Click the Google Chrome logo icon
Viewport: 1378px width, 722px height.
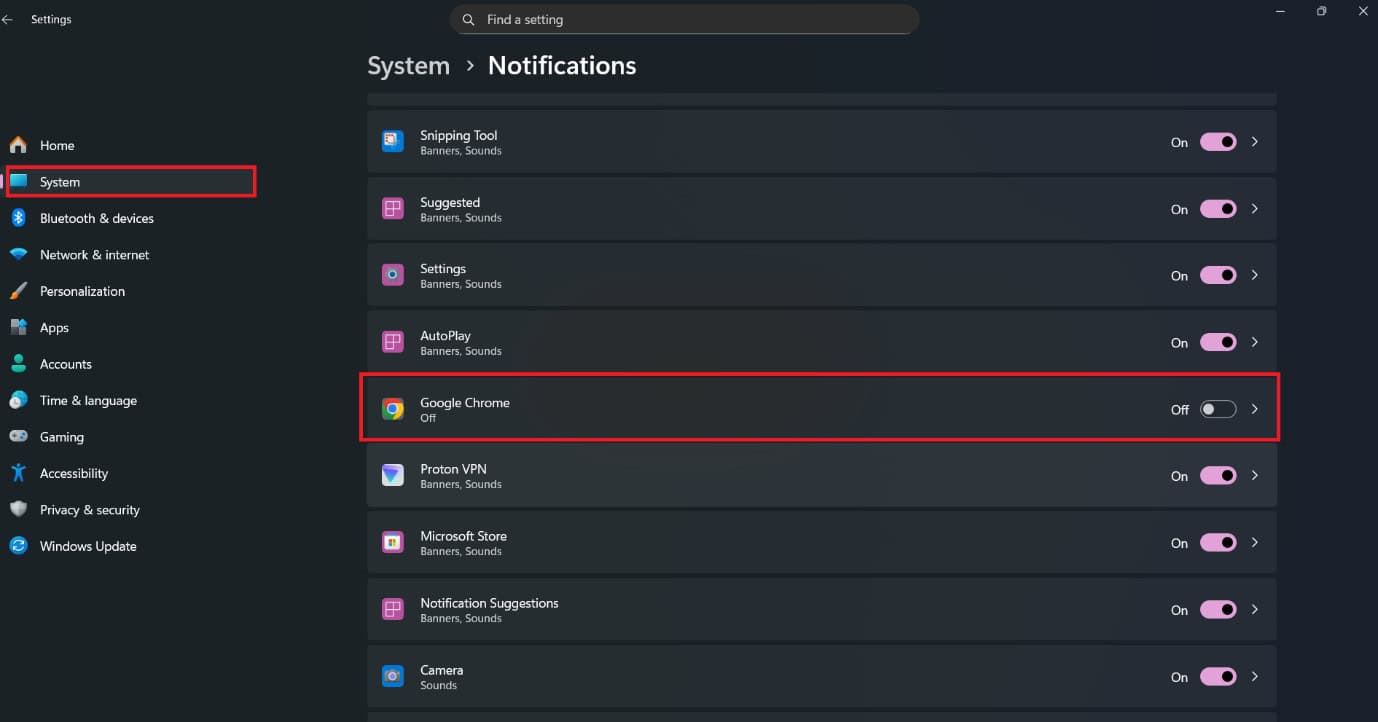pyautogui.click(x=393, y=409)
